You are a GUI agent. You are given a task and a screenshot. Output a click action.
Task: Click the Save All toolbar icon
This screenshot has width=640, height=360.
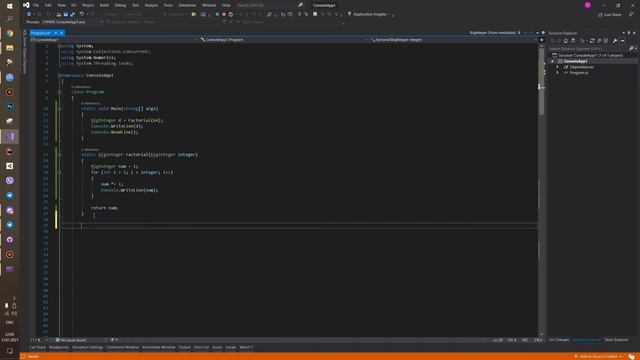click(72, 14)
